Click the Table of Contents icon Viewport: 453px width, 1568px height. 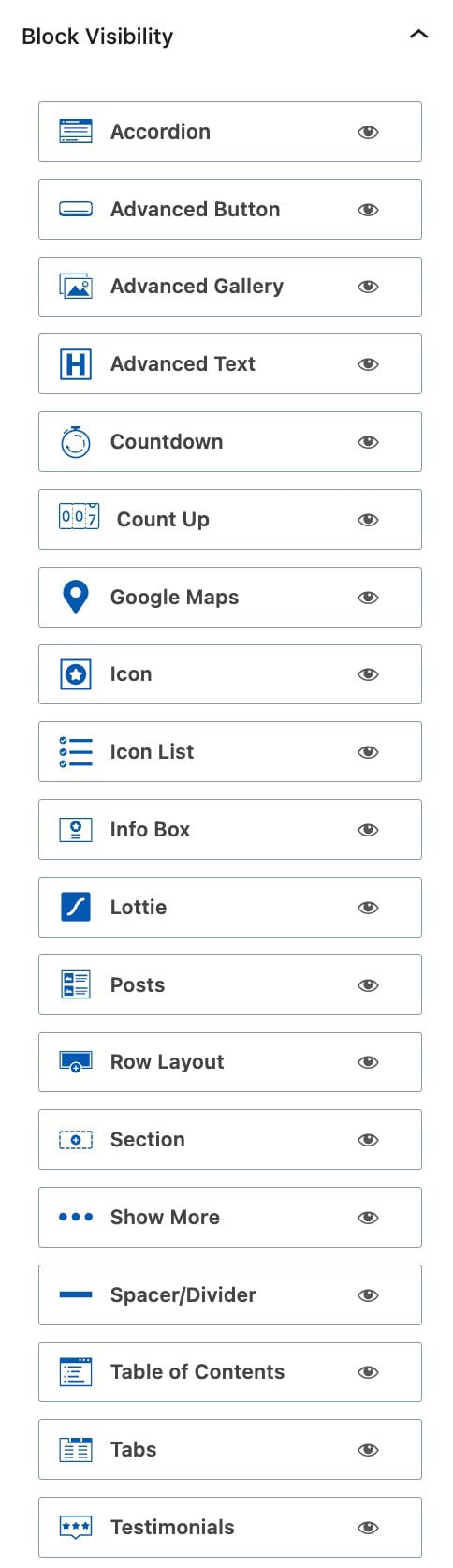[76, 1372]
